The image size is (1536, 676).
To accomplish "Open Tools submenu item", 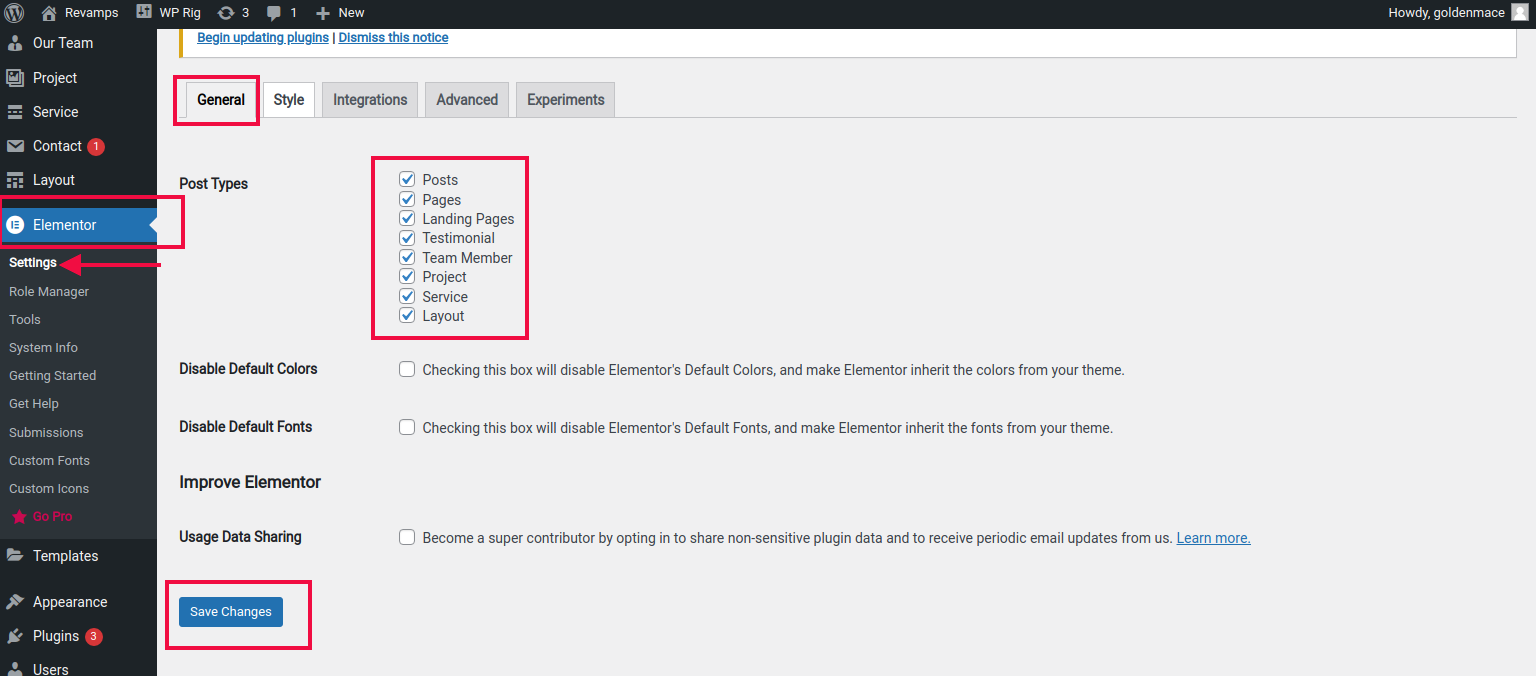I will point(25,320).
